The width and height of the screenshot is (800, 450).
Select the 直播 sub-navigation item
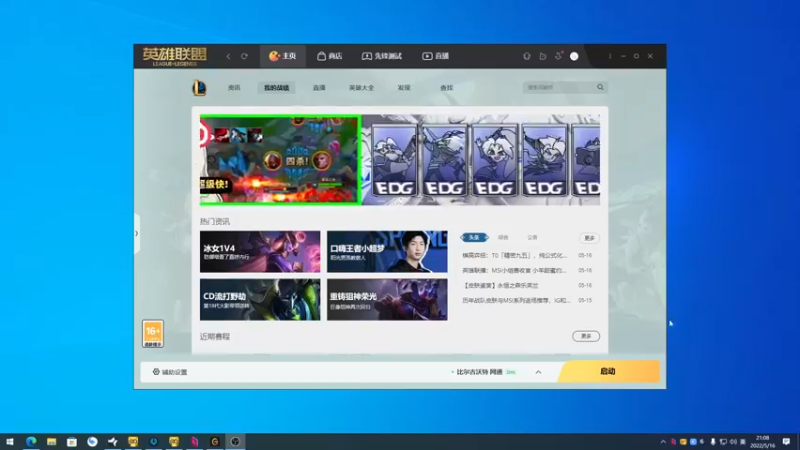[x=319, y=88]
